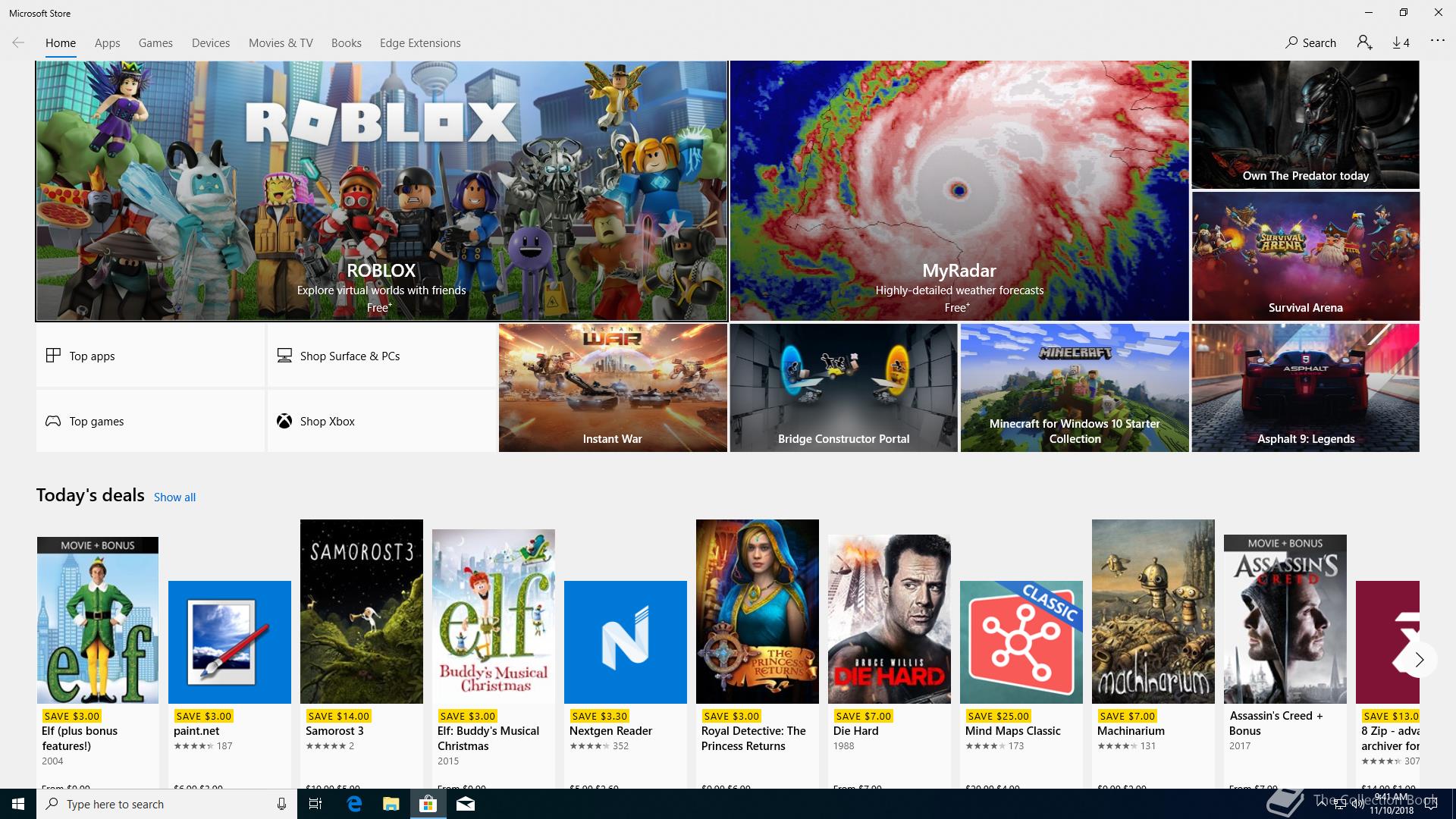This screenshot has width=1456, height=819.
Task: Open Royal Detective: The Princess Returns cover
Action: click(x=758, y=611)
